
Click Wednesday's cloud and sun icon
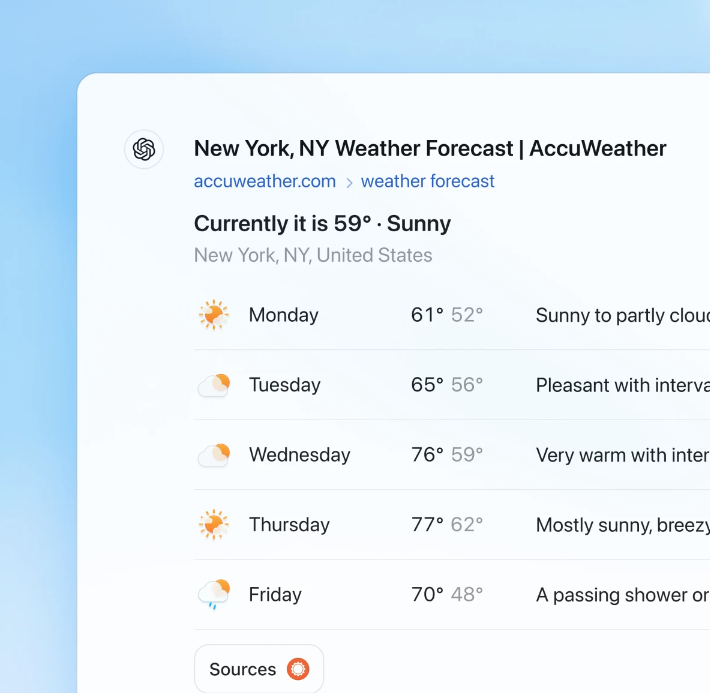(214, 455)
